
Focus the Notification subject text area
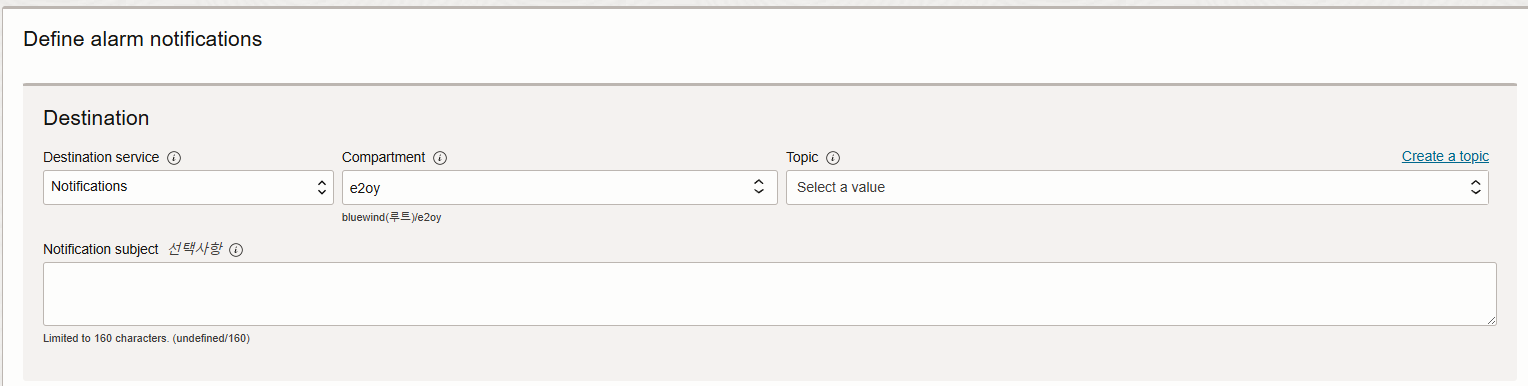[770, 294]
